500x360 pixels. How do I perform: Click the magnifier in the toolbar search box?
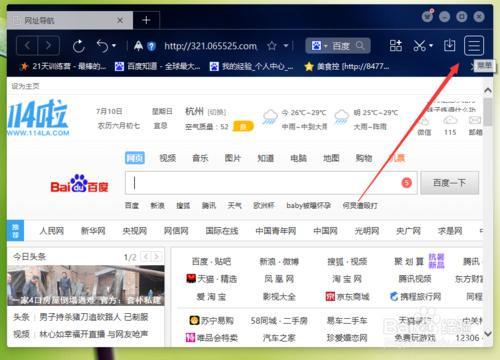pyautogui.click(x=360, y=45)
